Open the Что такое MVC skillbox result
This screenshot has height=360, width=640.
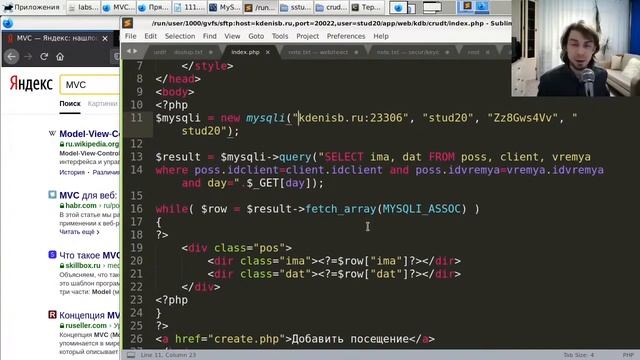[90, 256]
